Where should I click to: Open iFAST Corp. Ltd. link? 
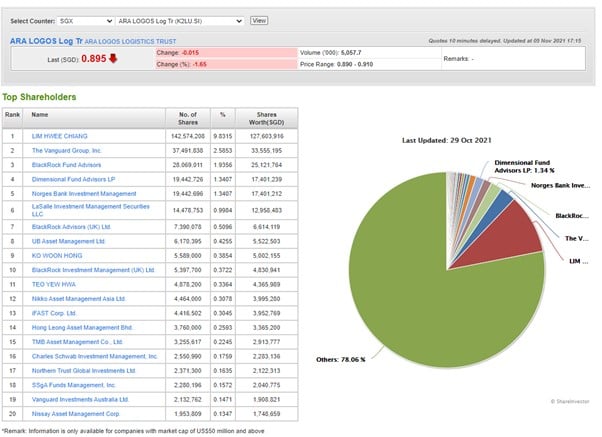54,313
